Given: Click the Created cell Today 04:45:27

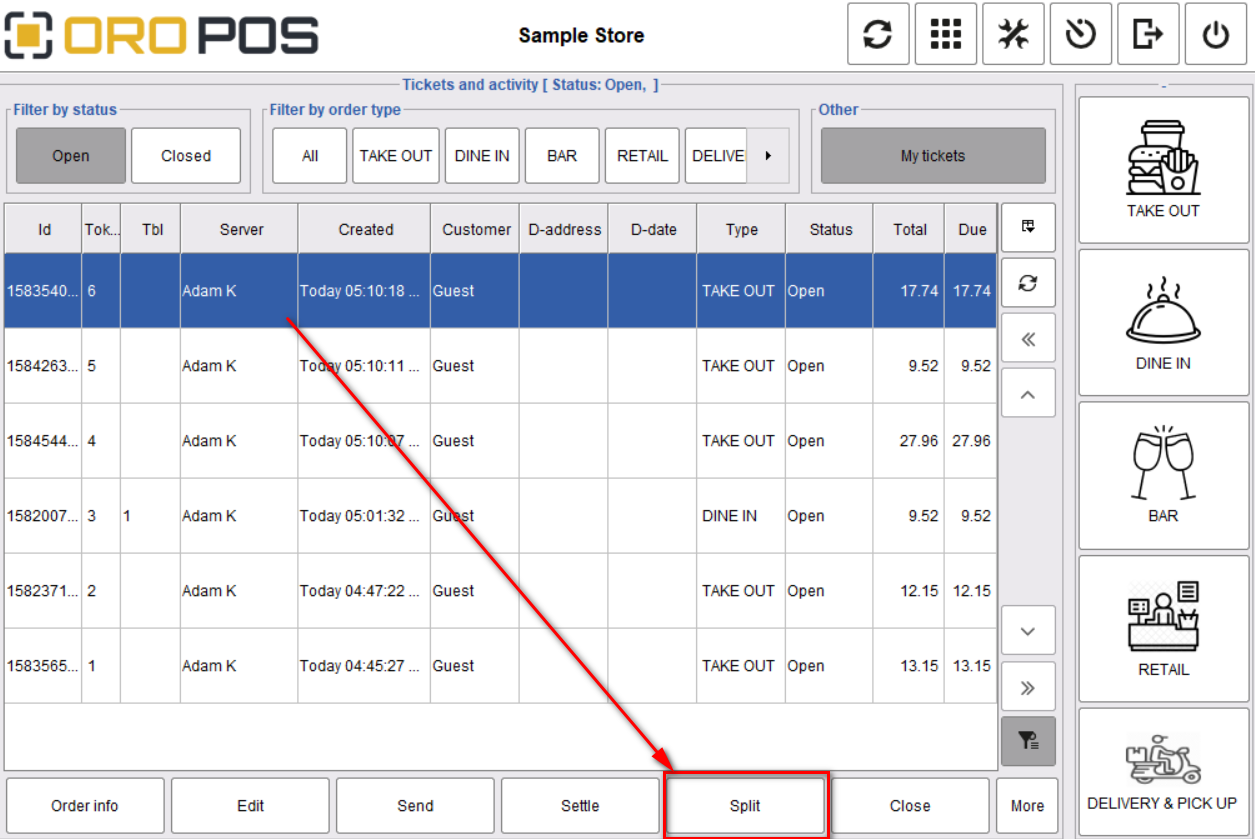Looking at the screenshot, I should click(x=365, y=666).
